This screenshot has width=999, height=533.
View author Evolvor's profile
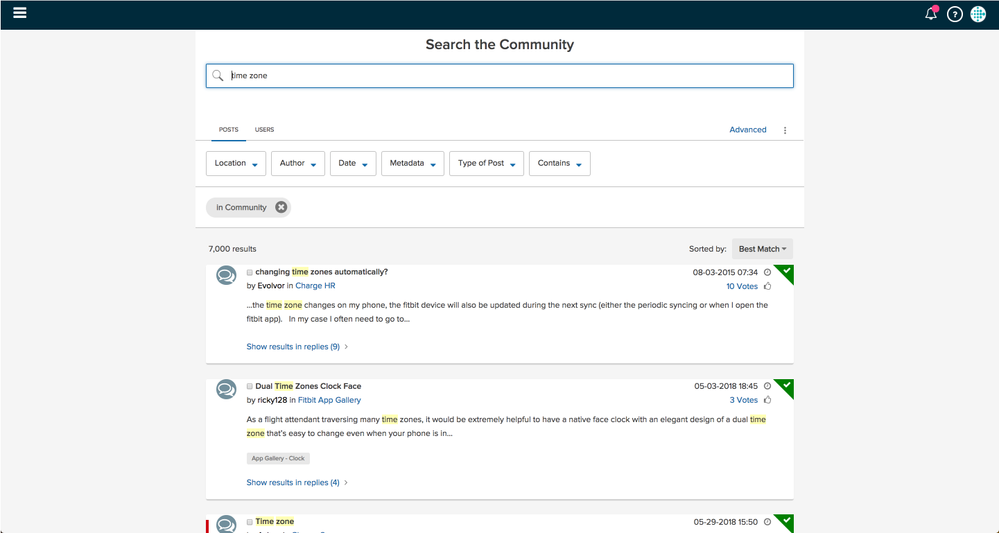271,286
